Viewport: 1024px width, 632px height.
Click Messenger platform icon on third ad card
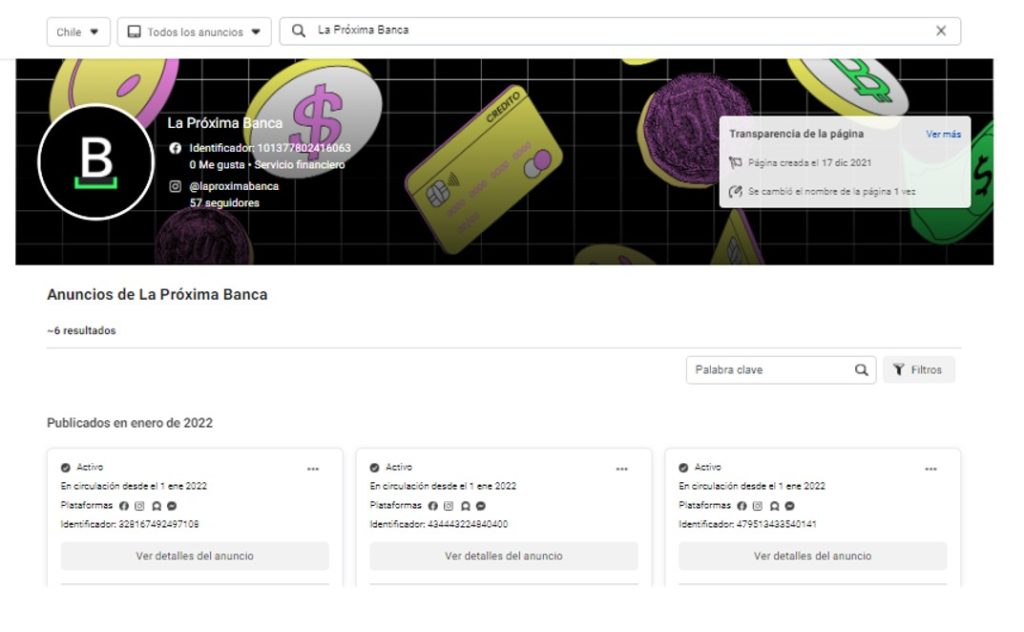click(x=790, y=506)
